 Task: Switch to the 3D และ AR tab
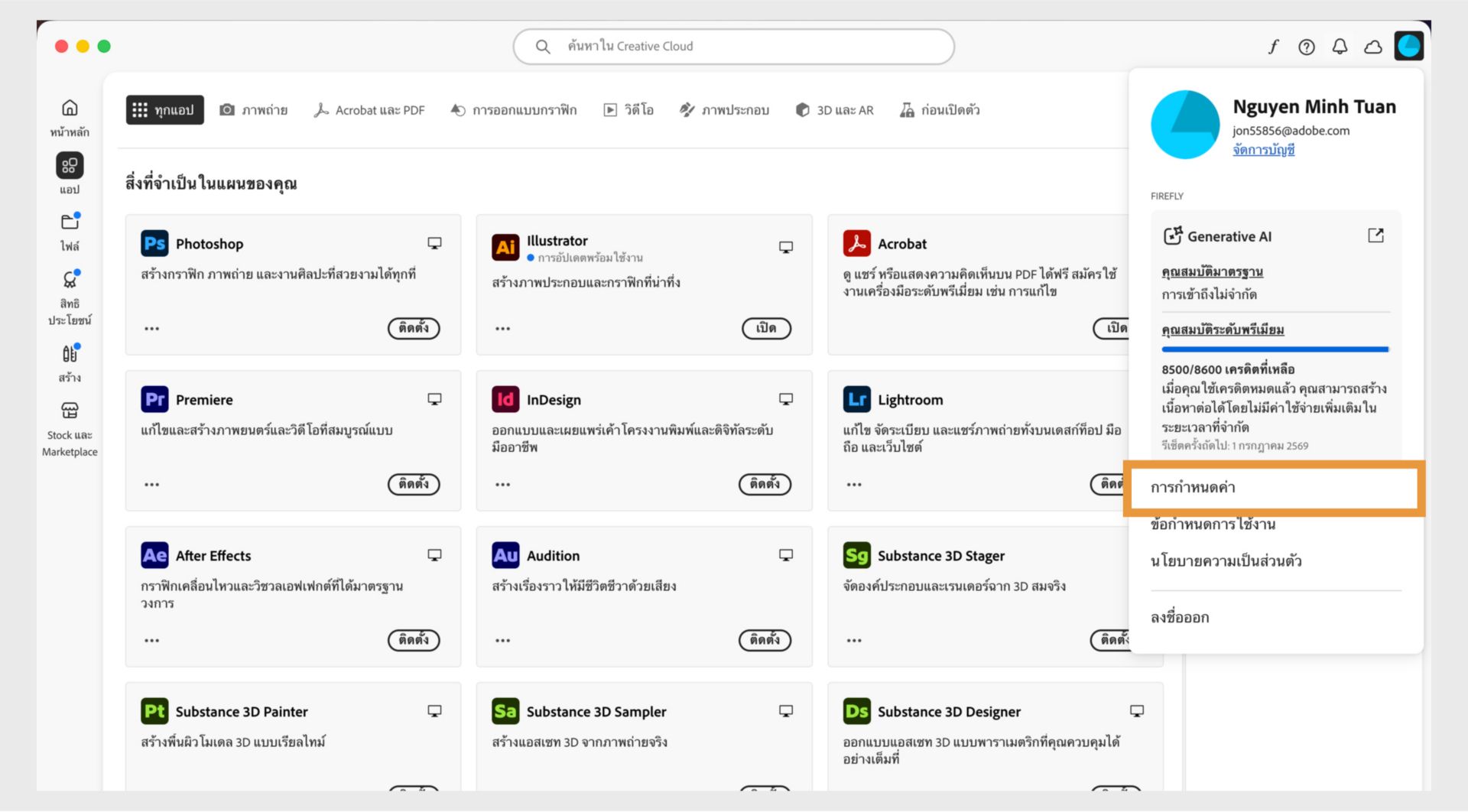coord(835,110)
